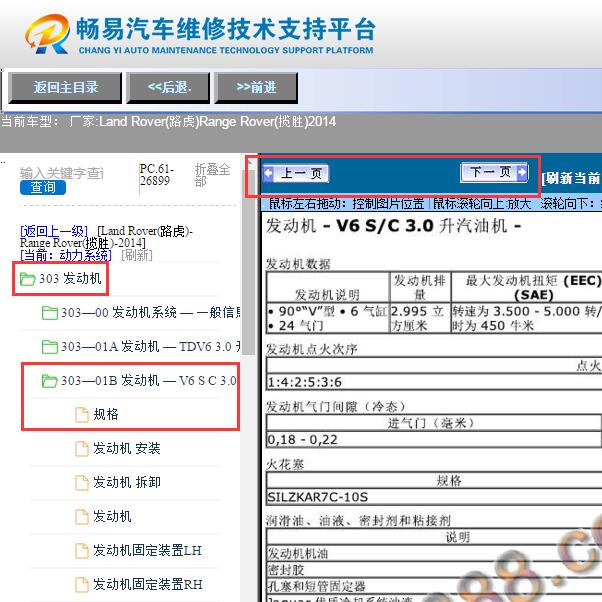Click the 当前：动力系统 link
The height and width of the screenshot is (602, 602).
tap(66, 255)
